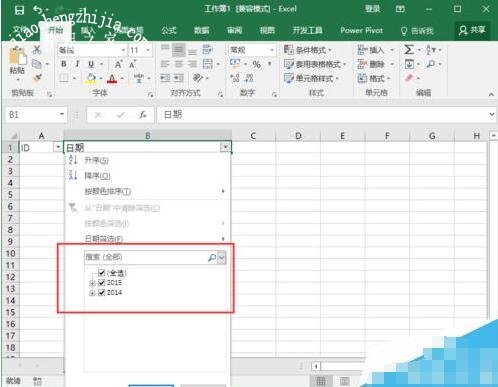This screenshot has width=498, height=387.
Task: Share the workbook
Action: pyautogui.click(x=472, y=31)
